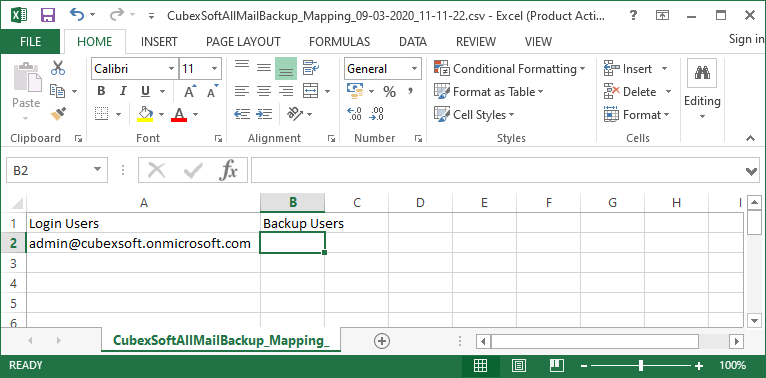Viewport: 766px width, 378px height.
Task: Increase decimal places
Action: pos(355,114)
